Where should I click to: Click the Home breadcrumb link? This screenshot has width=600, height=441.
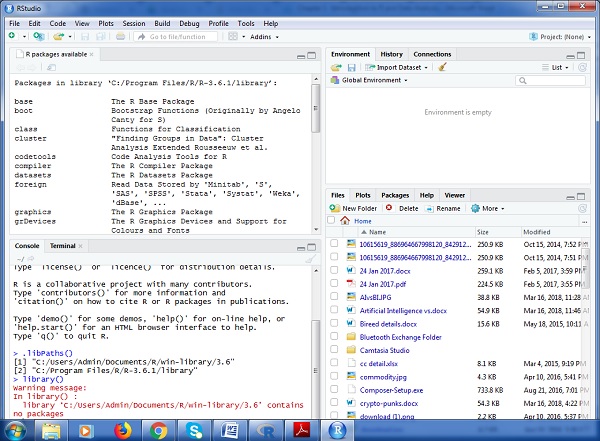(362, 220)
